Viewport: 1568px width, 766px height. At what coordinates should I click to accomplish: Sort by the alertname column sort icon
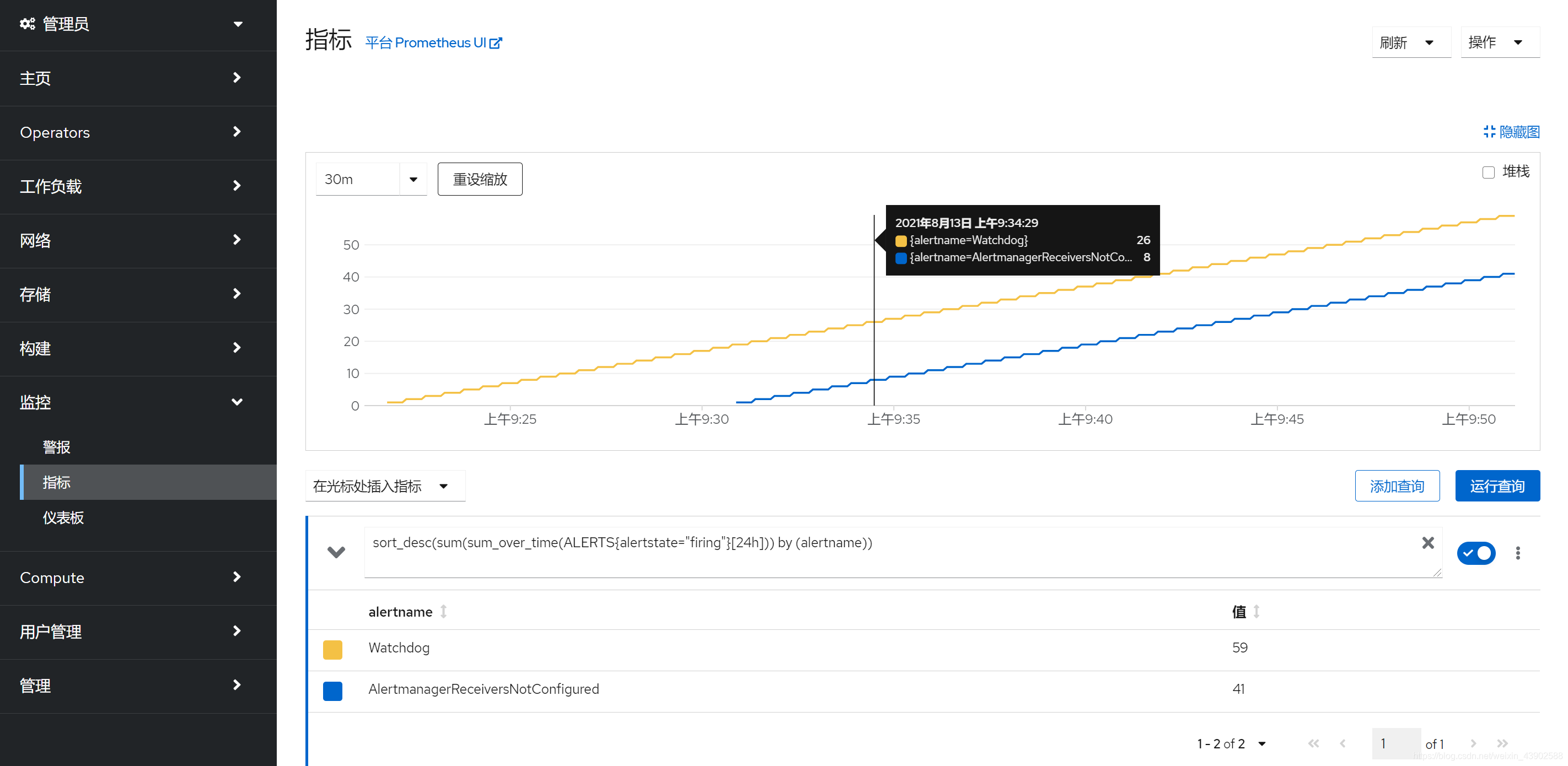click(444, 612)
